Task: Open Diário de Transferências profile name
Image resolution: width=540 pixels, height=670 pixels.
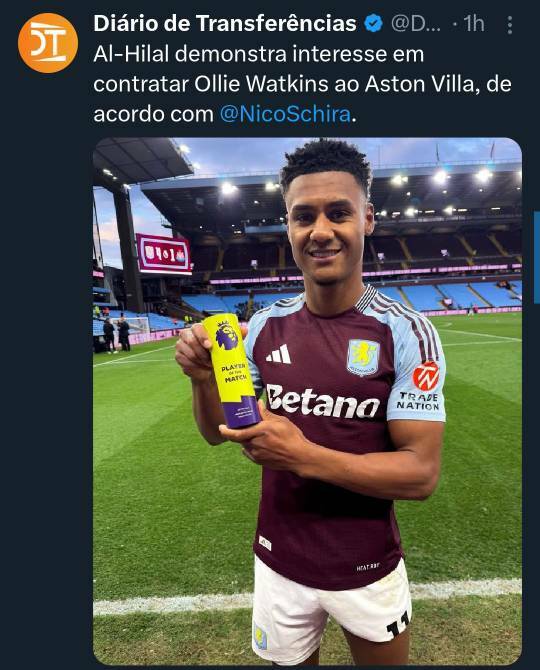Action: point(225,24)
